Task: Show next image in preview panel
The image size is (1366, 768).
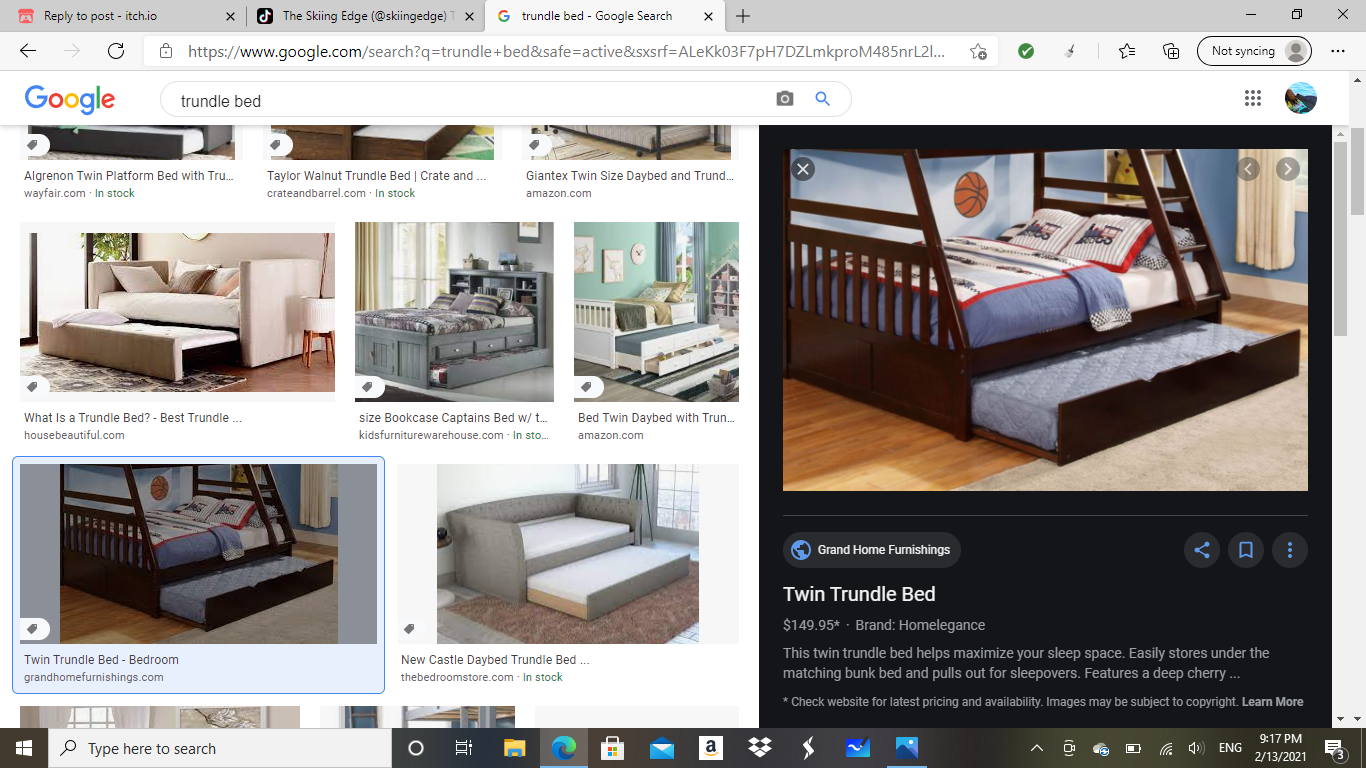Action: pos(1288,169)
